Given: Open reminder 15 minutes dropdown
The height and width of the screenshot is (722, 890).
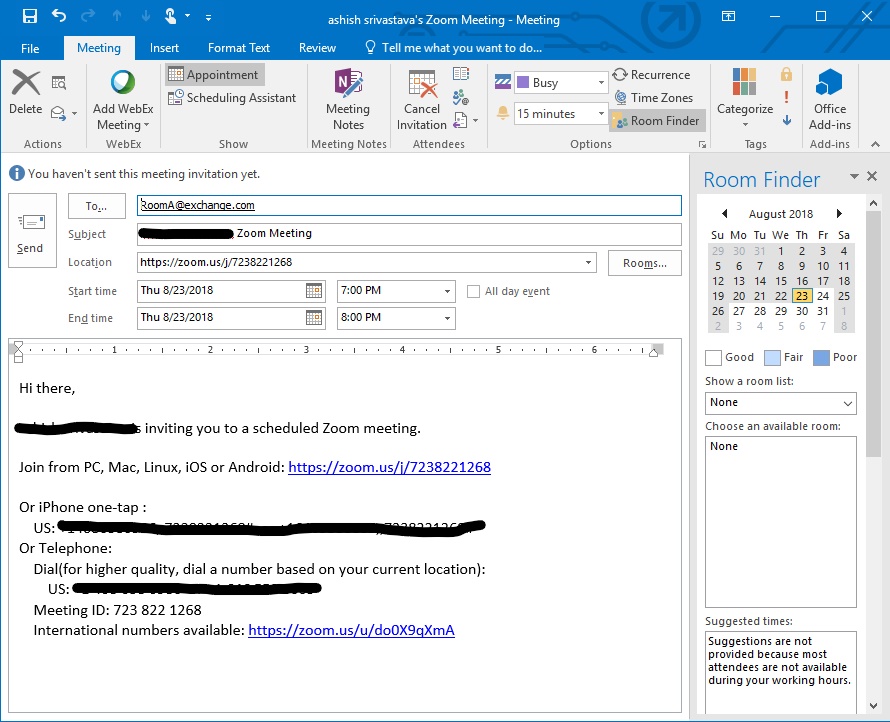Looking at the screenshot, I should (601, 114).
